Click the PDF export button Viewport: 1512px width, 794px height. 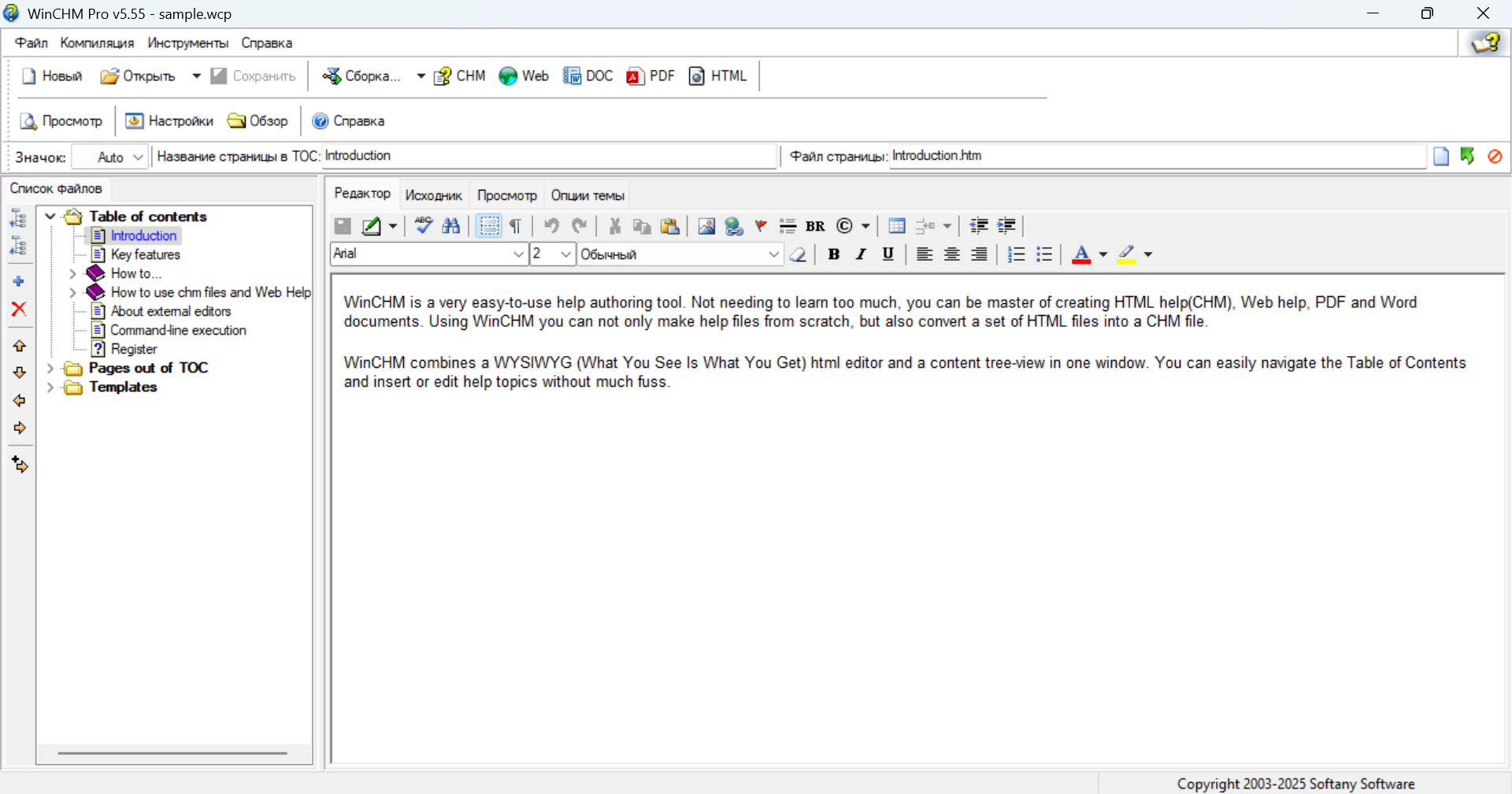point(650,76)
